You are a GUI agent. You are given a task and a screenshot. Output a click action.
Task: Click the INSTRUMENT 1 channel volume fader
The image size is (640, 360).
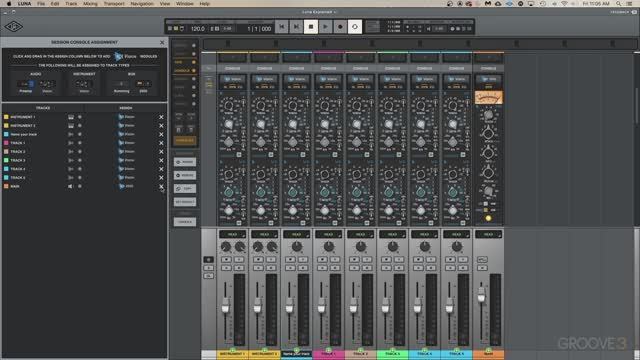pyautogui.click(x=225, y=306)
